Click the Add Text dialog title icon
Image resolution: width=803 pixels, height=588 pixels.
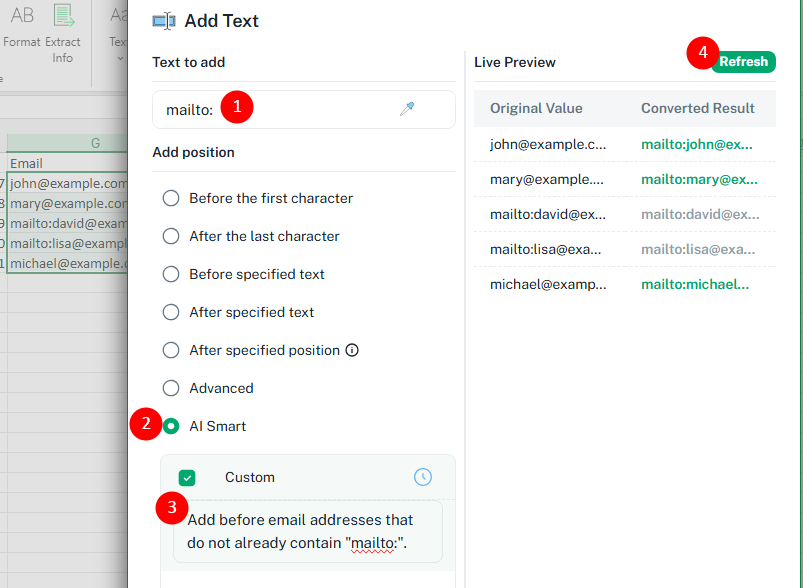164,22
